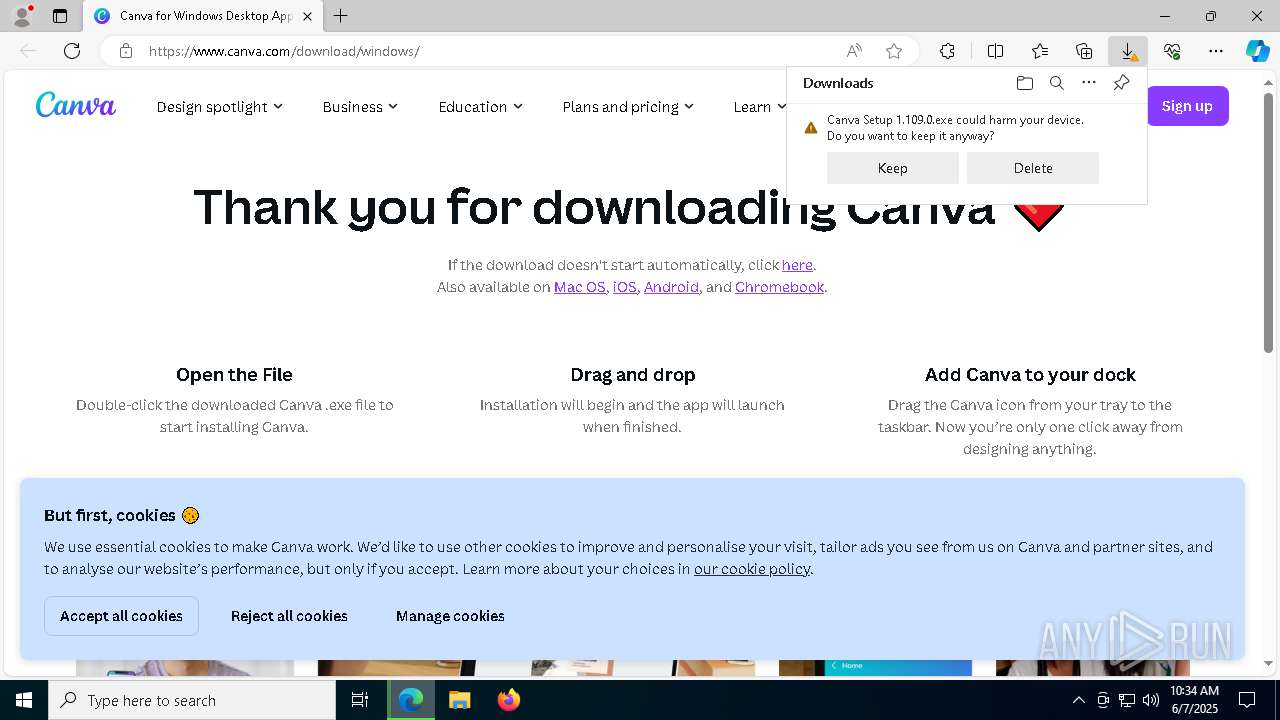1280x720 pixels.
Task: Expand the Design spotlight menu
Action: 219,107
